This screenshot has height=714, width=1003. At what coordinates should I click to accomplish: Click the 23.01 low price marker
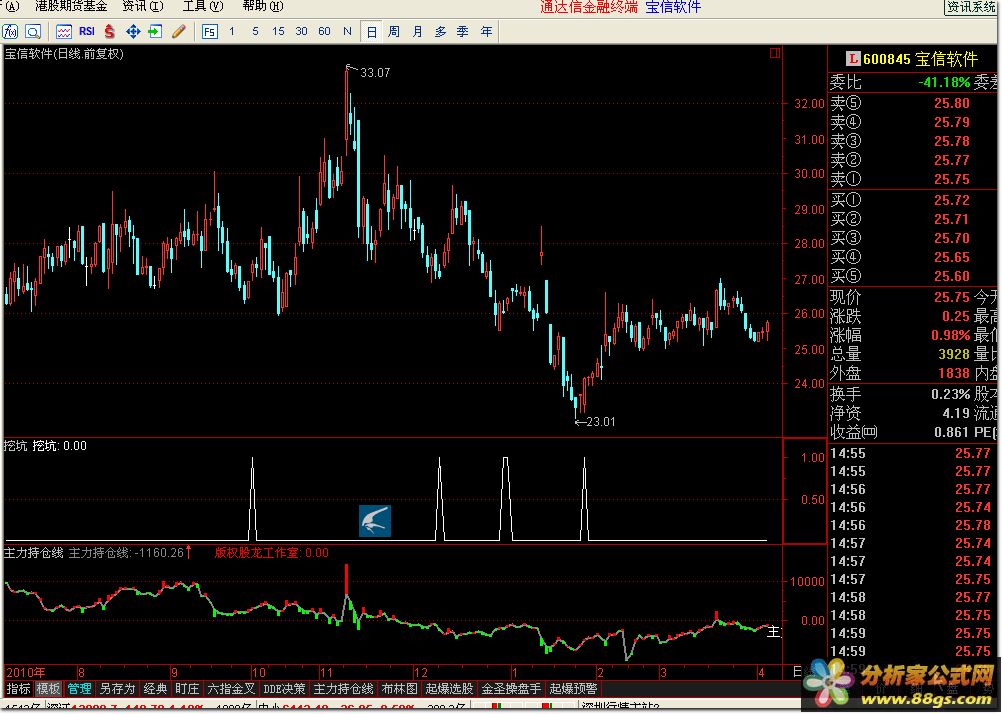click(x=601, y=422)
